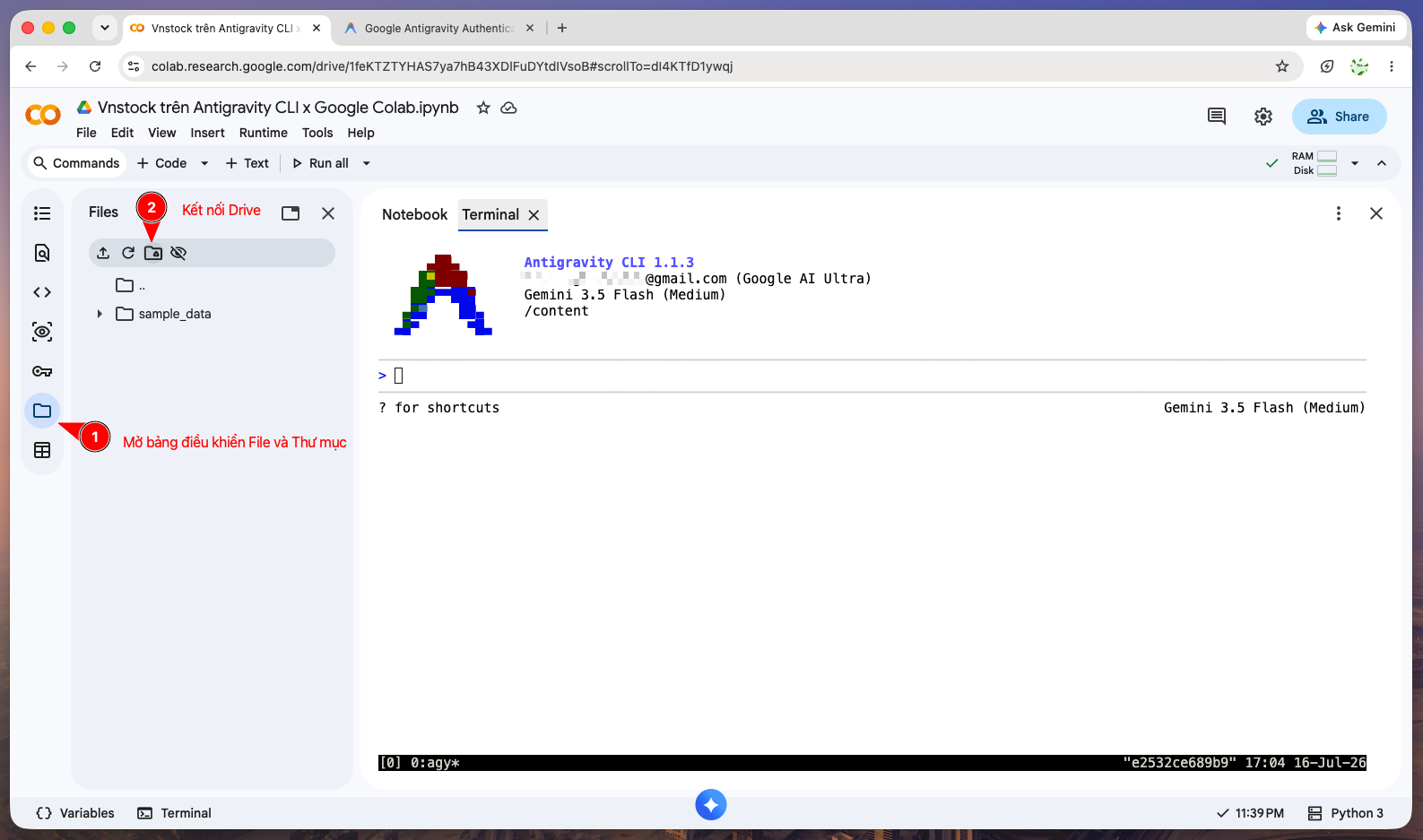Open the View menu
Screen dimensions: 1423x840
click(162, 133)
